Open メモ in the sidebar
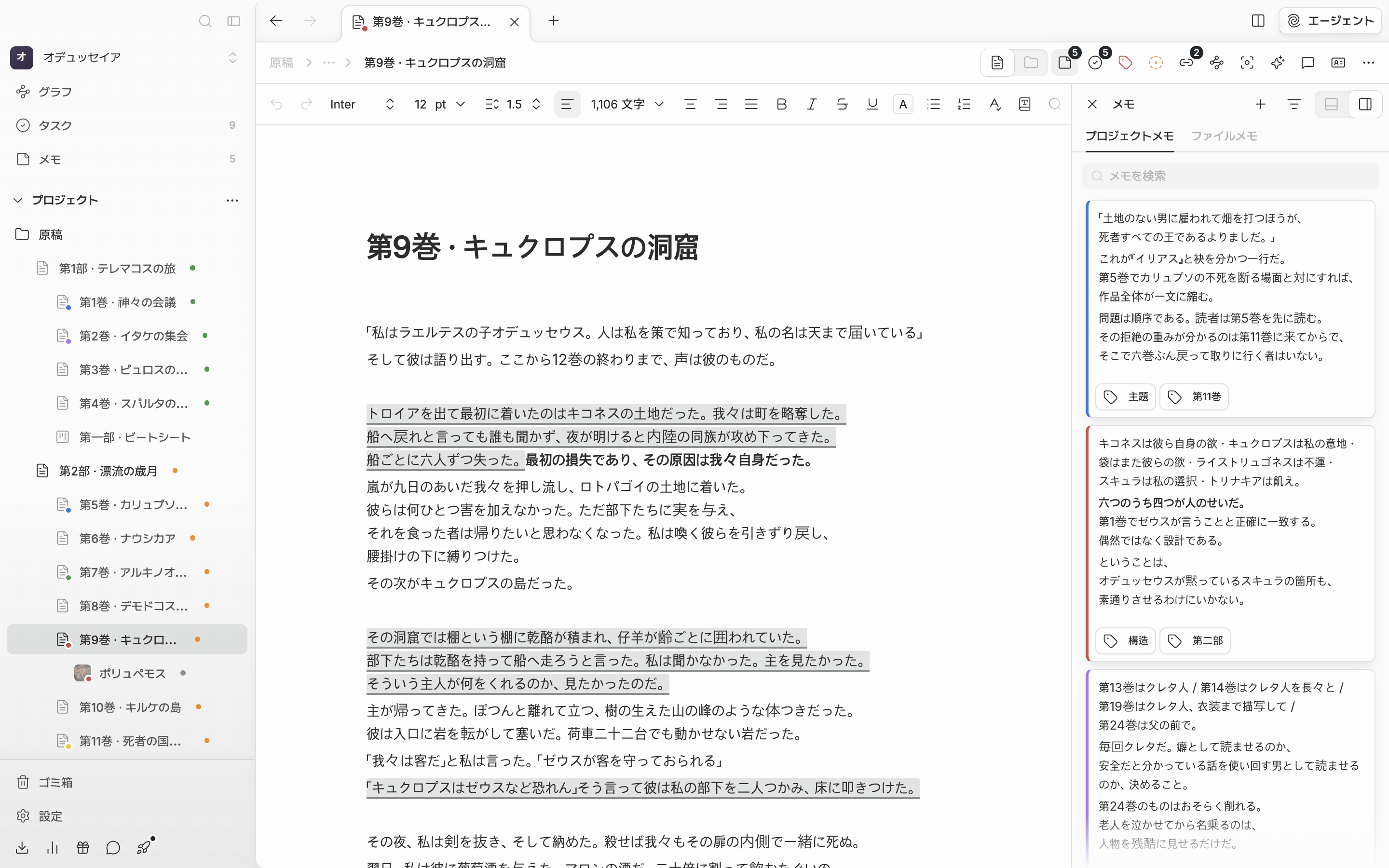The image size is (1389, 868). coord(127,159)
